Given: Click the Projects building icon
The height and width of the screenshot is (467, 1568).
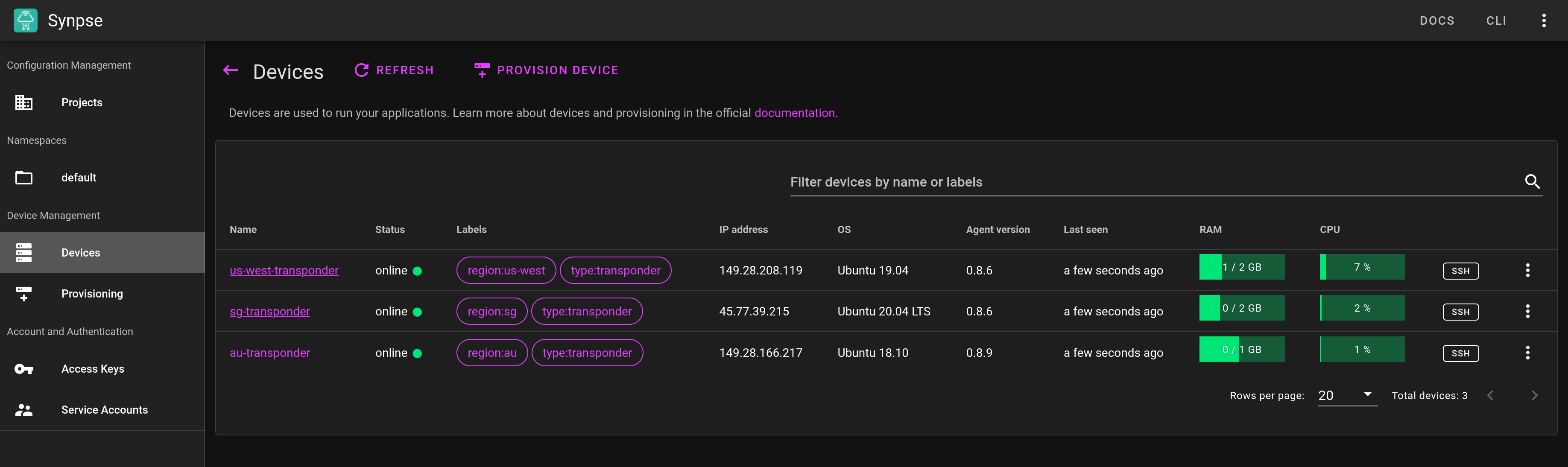Looking at the screenshot, I should point(24,102).
